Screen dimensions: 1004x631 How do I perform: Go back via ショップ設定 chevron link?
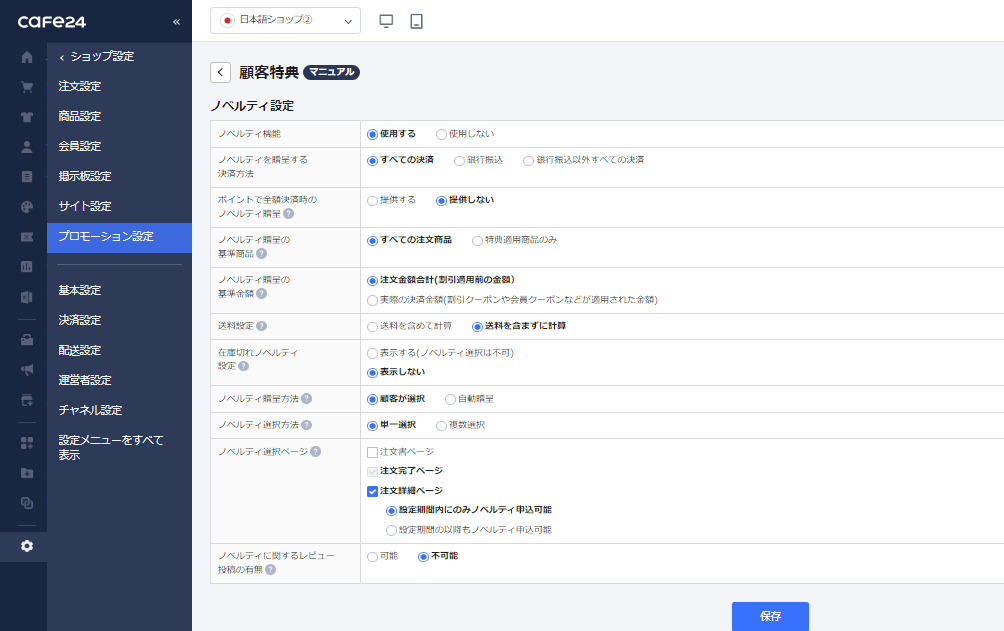click(x=97, y=56)
